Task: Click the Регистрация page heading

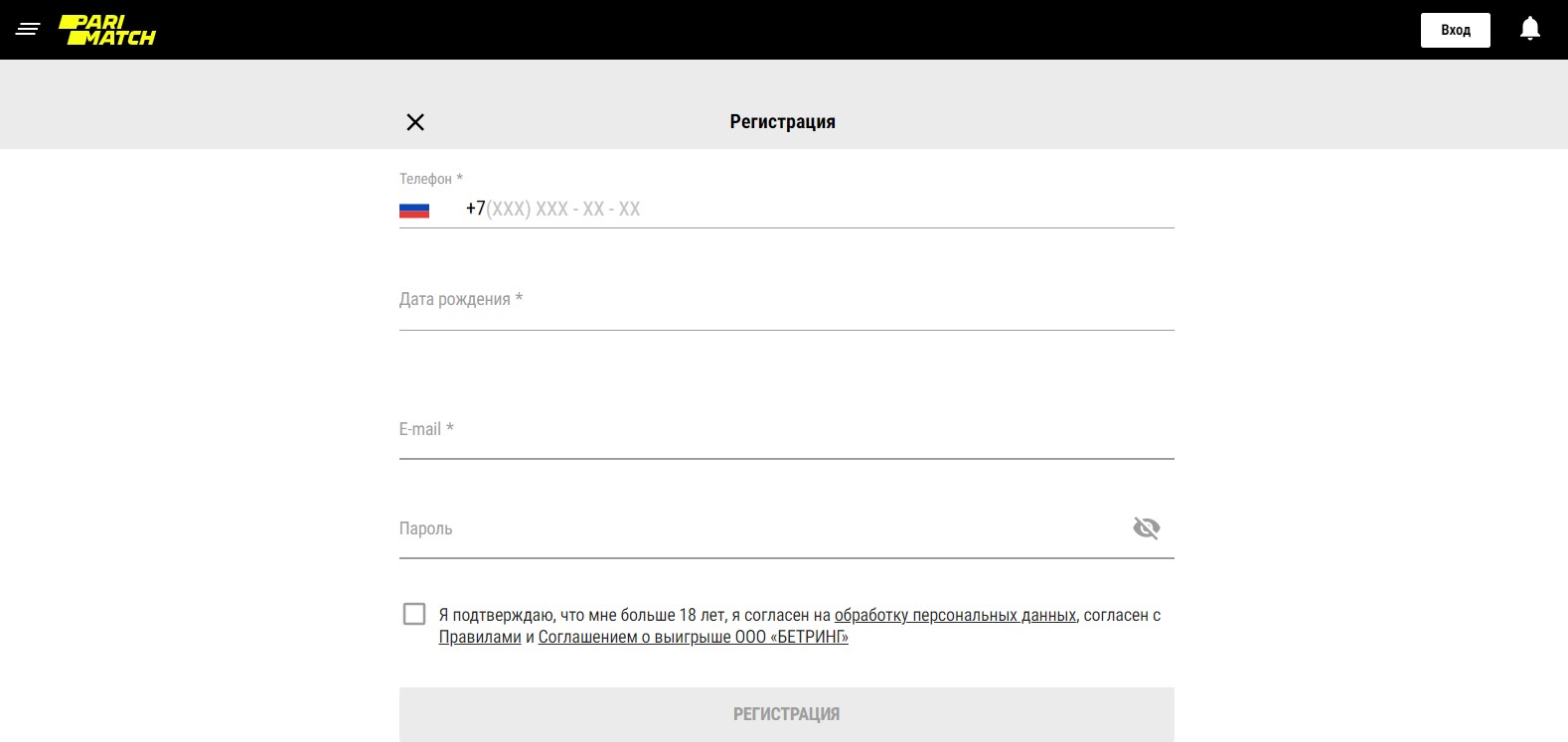Action: [783, 122]
